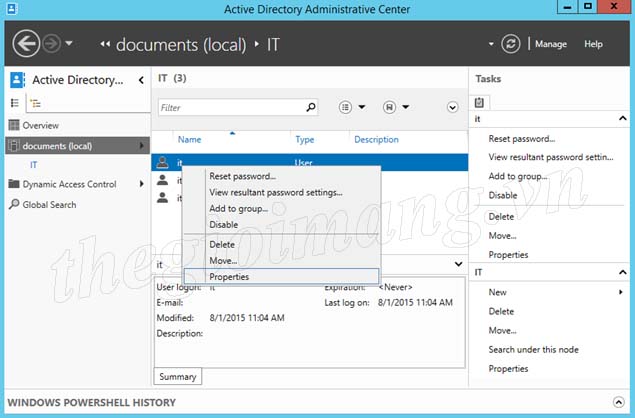Image resolution: width=635 pixels, height=418 pixels.
Task: Choose Delete in the context menu
Action: pyautogui.click(x=281, y=245)
